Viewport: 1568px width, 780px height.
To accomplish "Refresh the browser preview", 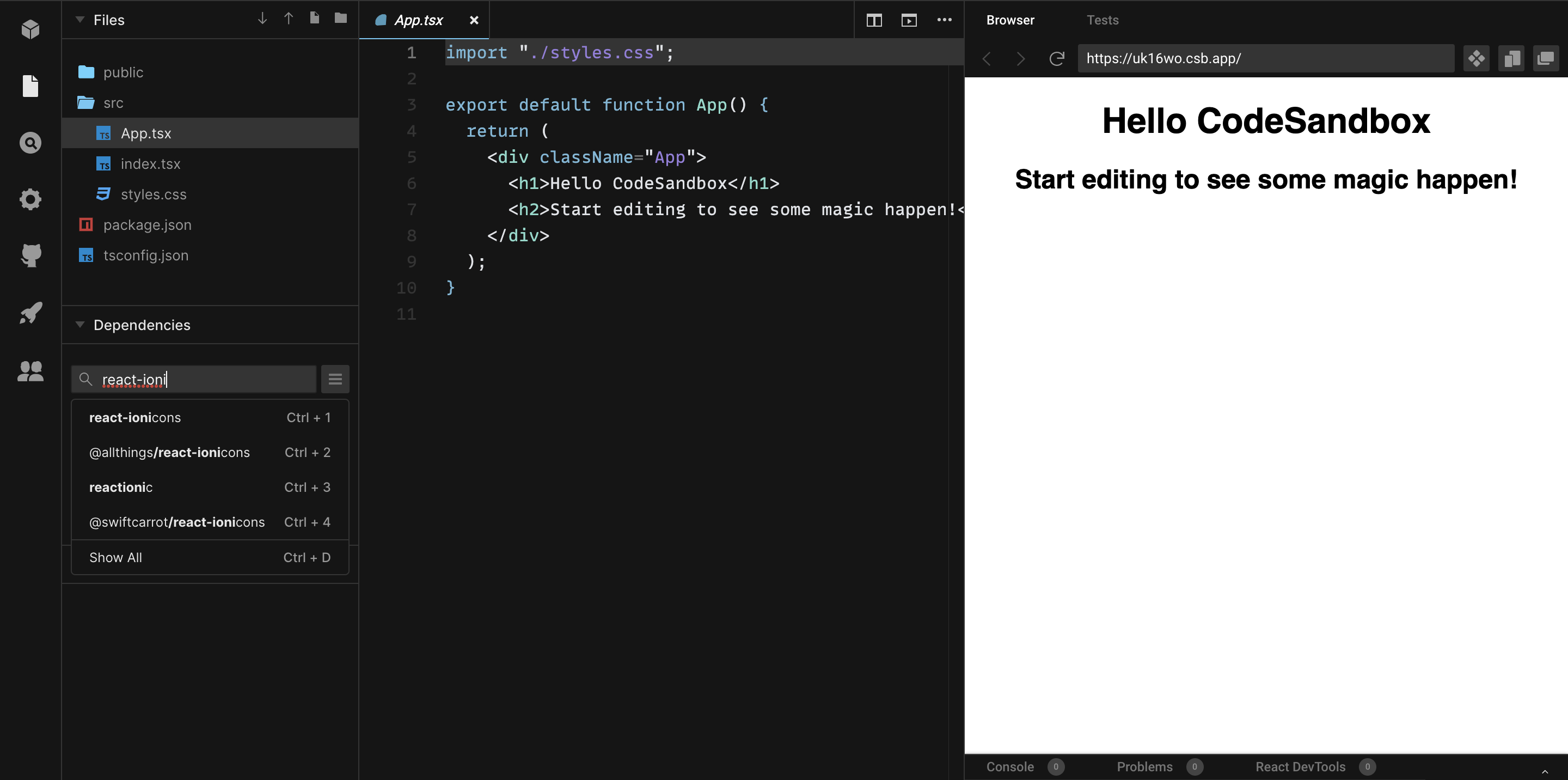I will click(1057, 58).
